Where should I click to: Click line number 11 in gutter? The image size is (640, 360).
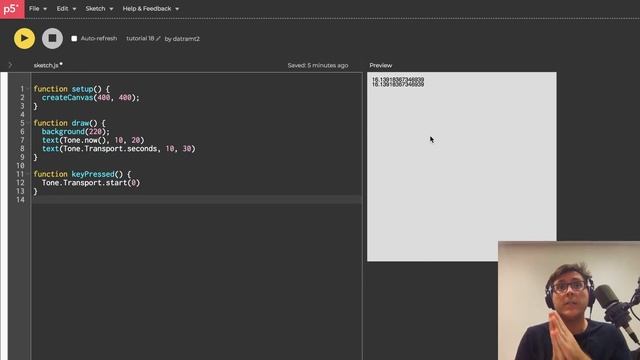pos(20,174)
